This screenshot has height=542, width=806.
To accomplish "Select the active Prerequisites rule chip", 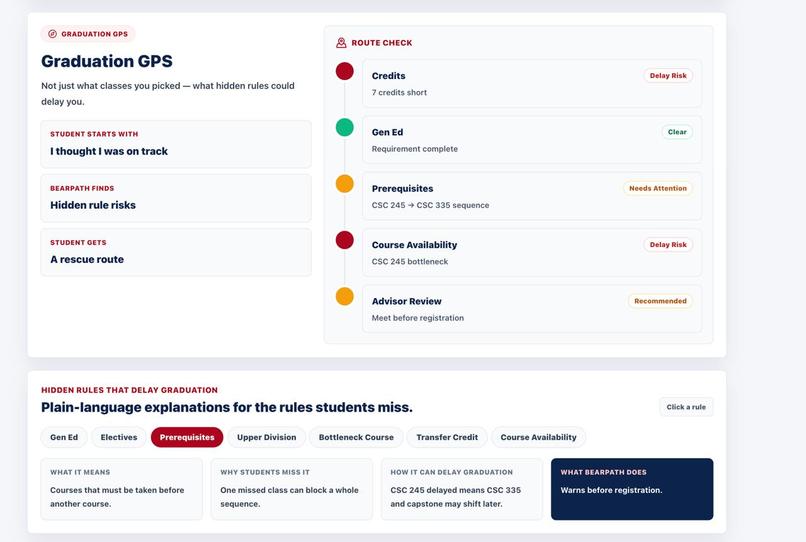I will point(187,437).
